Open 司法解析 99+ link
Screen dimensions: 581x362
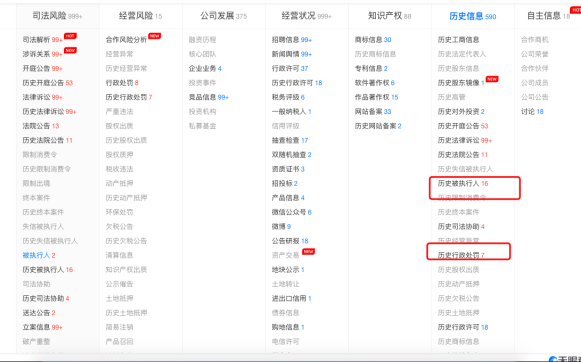coord(43,40)
